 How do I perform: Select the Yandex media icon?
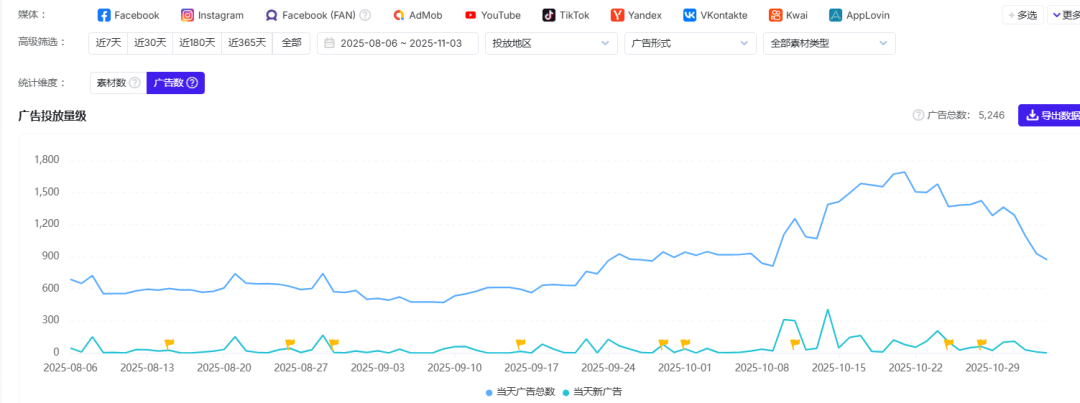tap(618, 15)
